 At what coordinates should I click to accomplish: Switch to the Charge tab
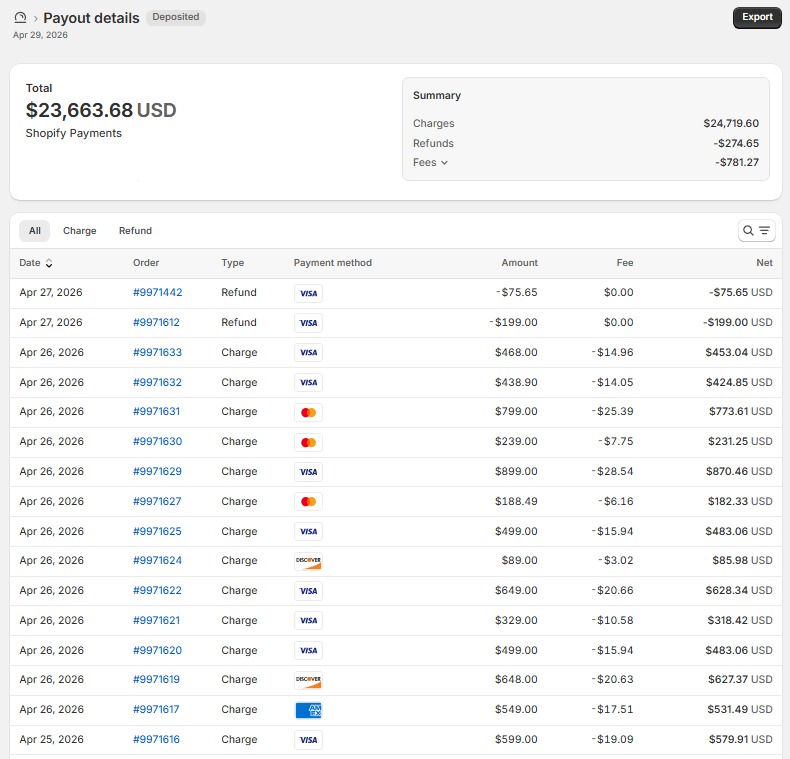coord(80,231)
